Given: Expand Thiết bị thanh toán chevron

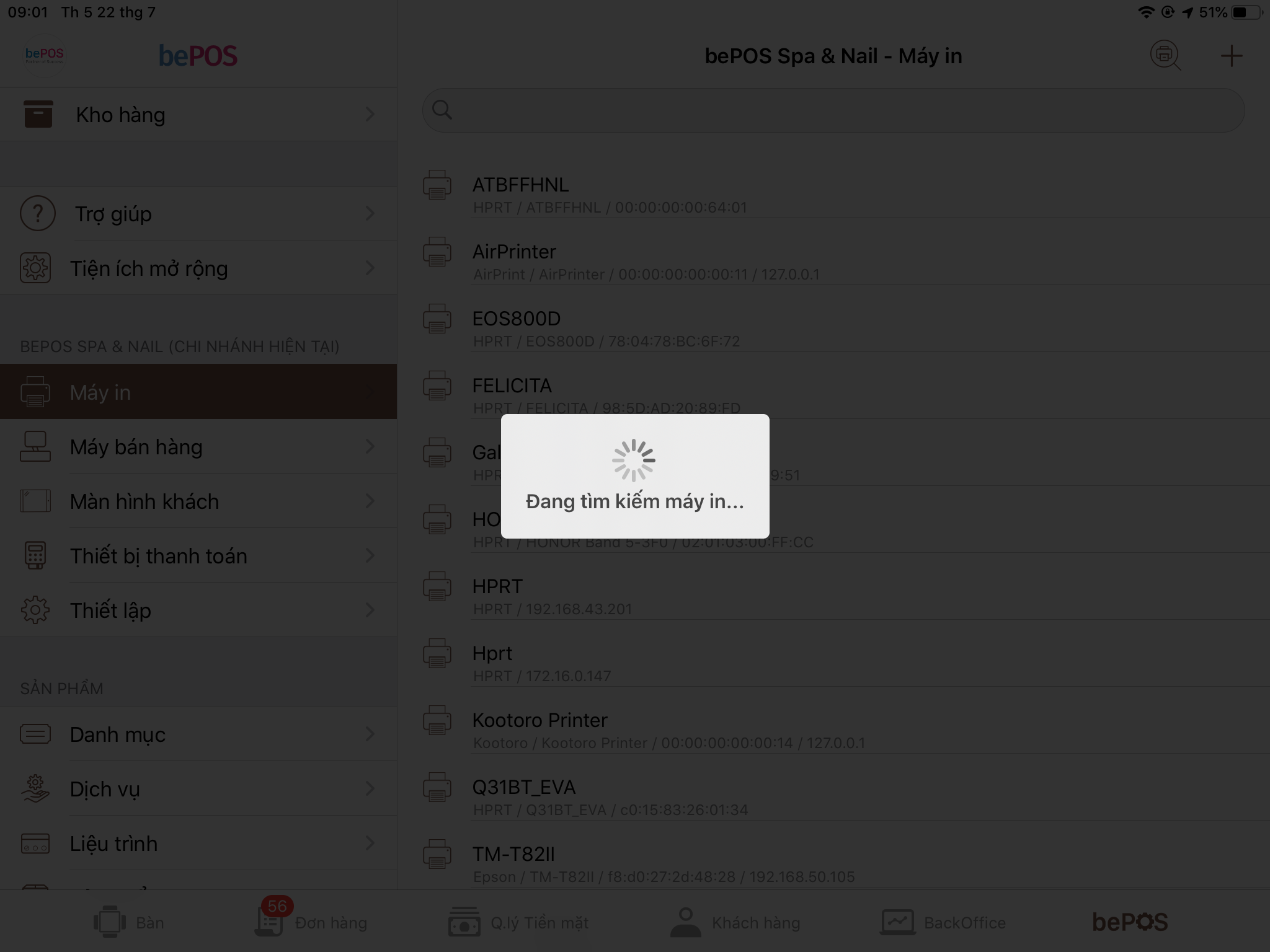Looking at the screenshot, I should (x=370, y=555).
